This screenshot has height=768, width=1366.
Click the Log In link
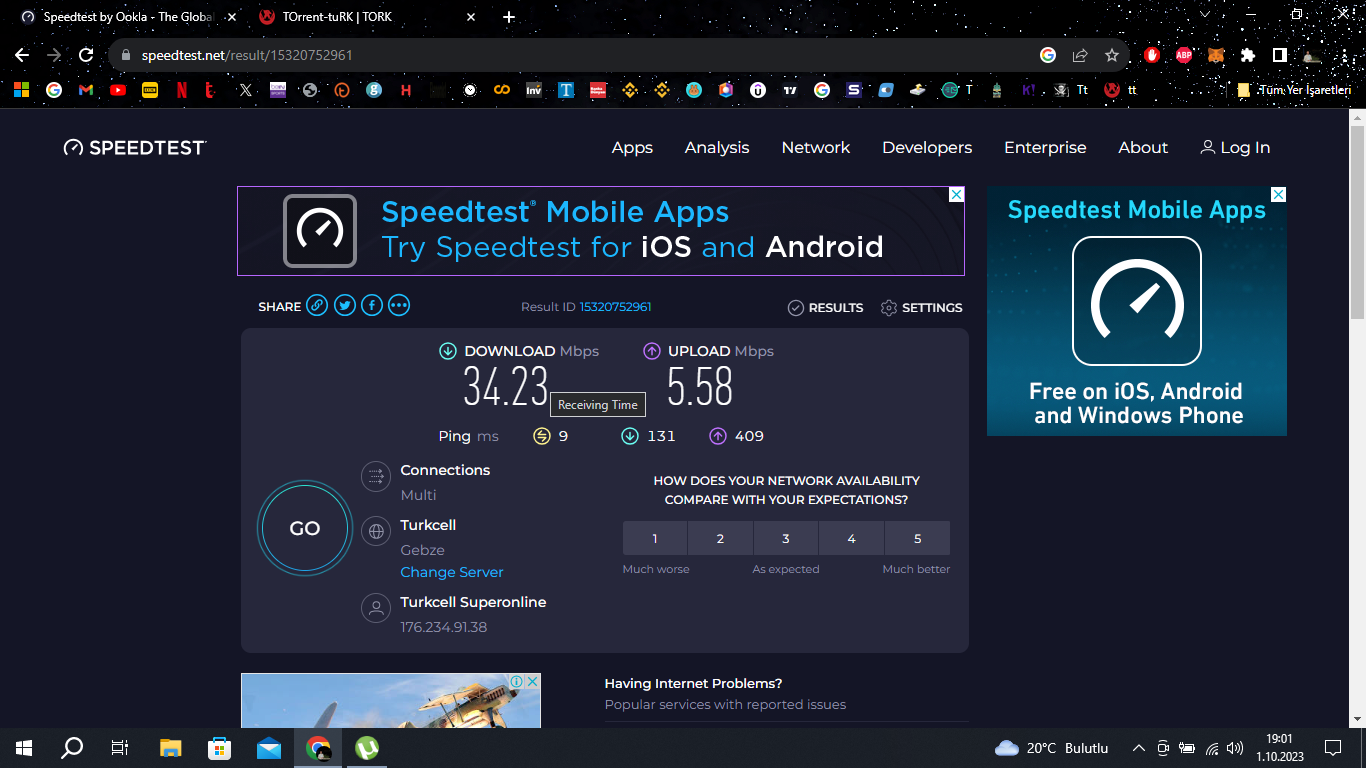click(1235, 147)
